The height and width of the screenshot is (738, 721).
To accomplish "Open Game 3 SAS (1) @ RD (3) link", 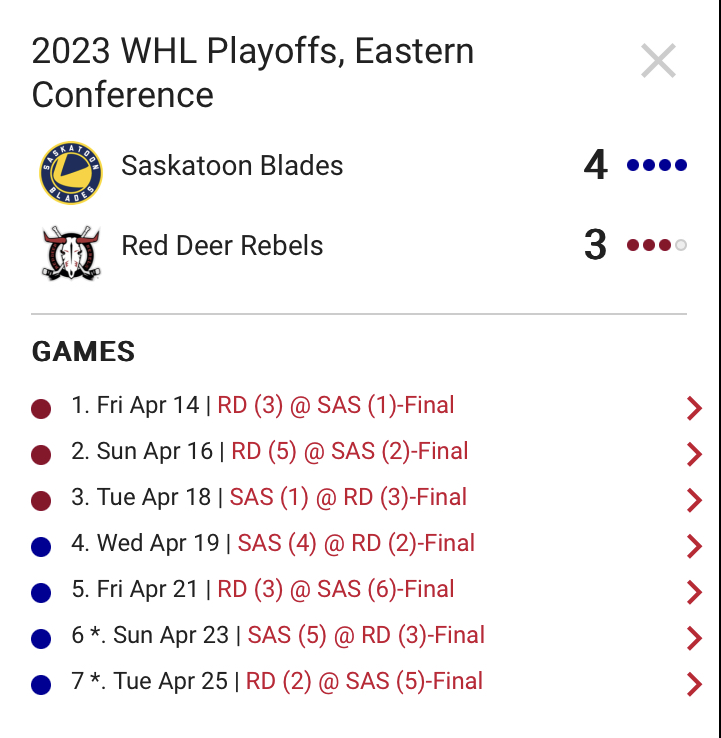I will (348, 497).
